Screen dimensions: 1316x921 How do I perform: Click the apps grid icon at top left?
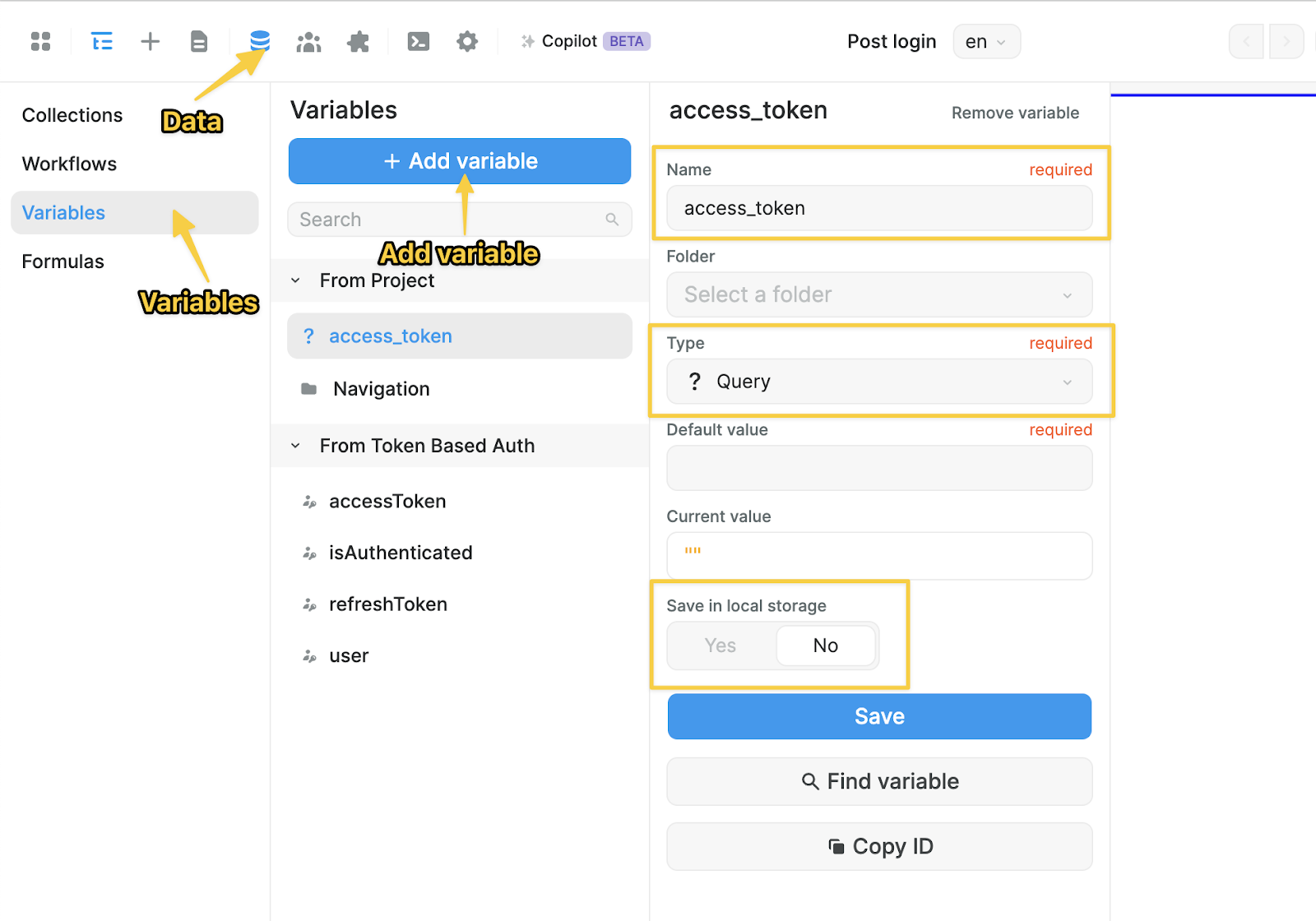[39, 40]
